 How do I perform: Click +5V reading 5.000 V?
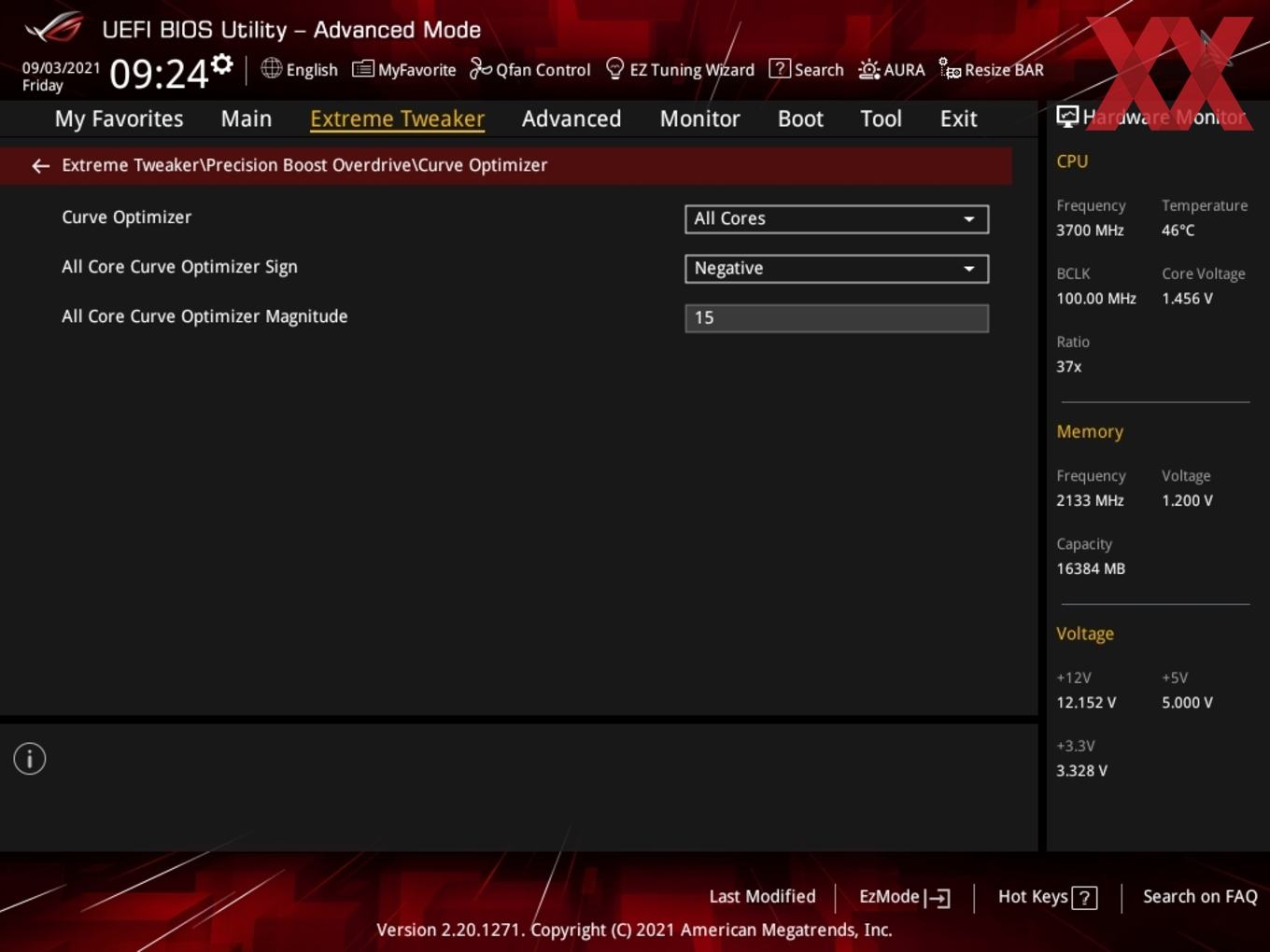point(1187,703)
